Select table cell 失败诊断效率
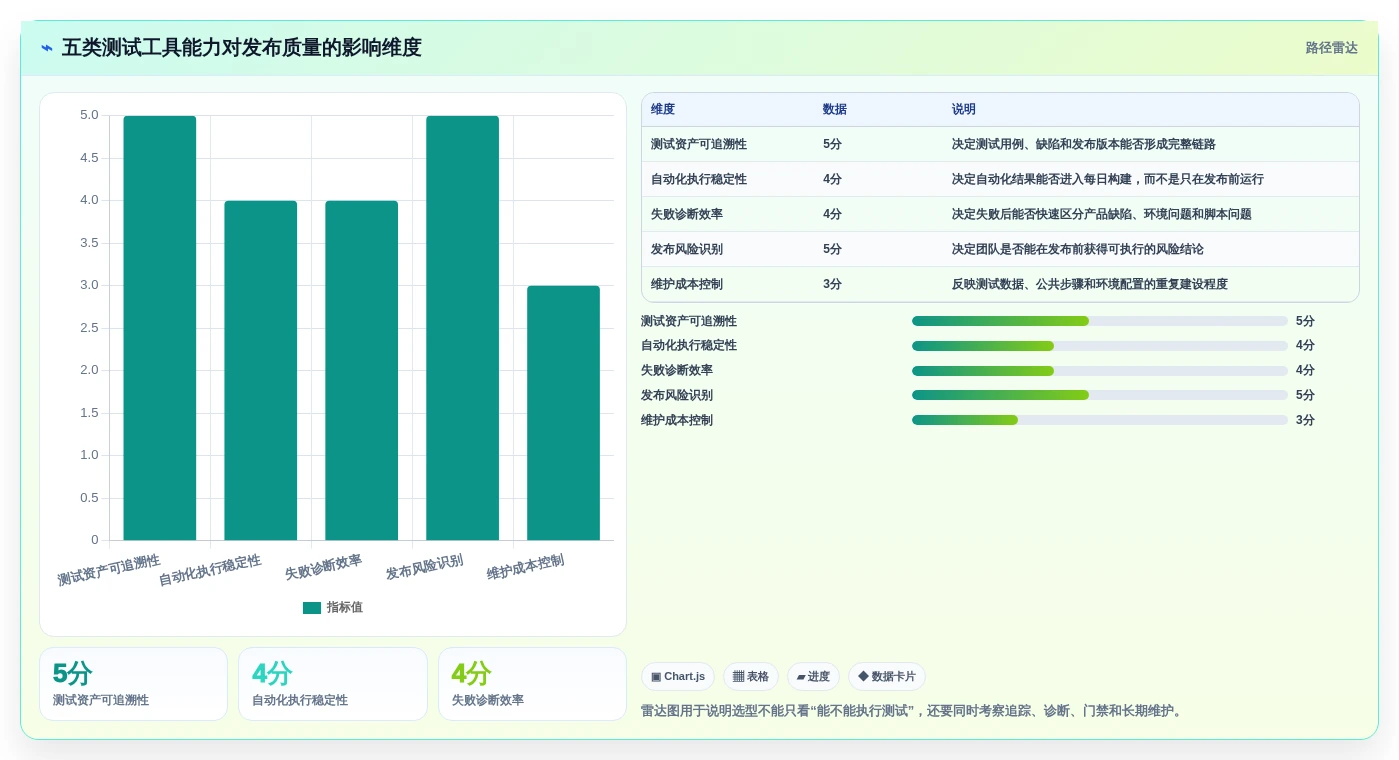The height and width of the screenshot is (760, 1399). [687, 214]
